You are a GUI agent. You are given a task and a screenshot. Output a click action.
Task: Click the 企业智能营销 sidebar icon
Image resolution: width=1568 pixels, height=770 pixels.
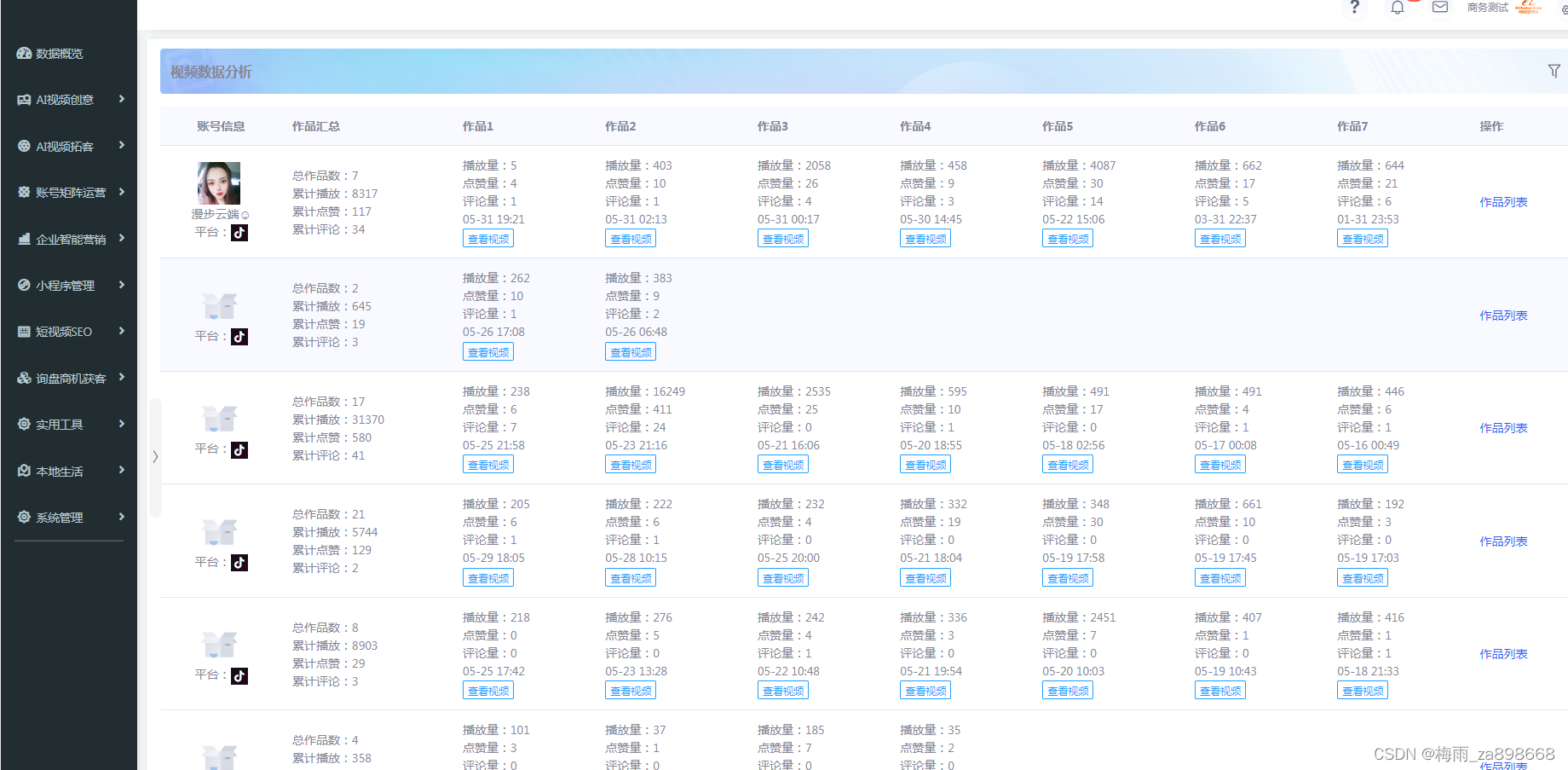(x=24, y=239)
